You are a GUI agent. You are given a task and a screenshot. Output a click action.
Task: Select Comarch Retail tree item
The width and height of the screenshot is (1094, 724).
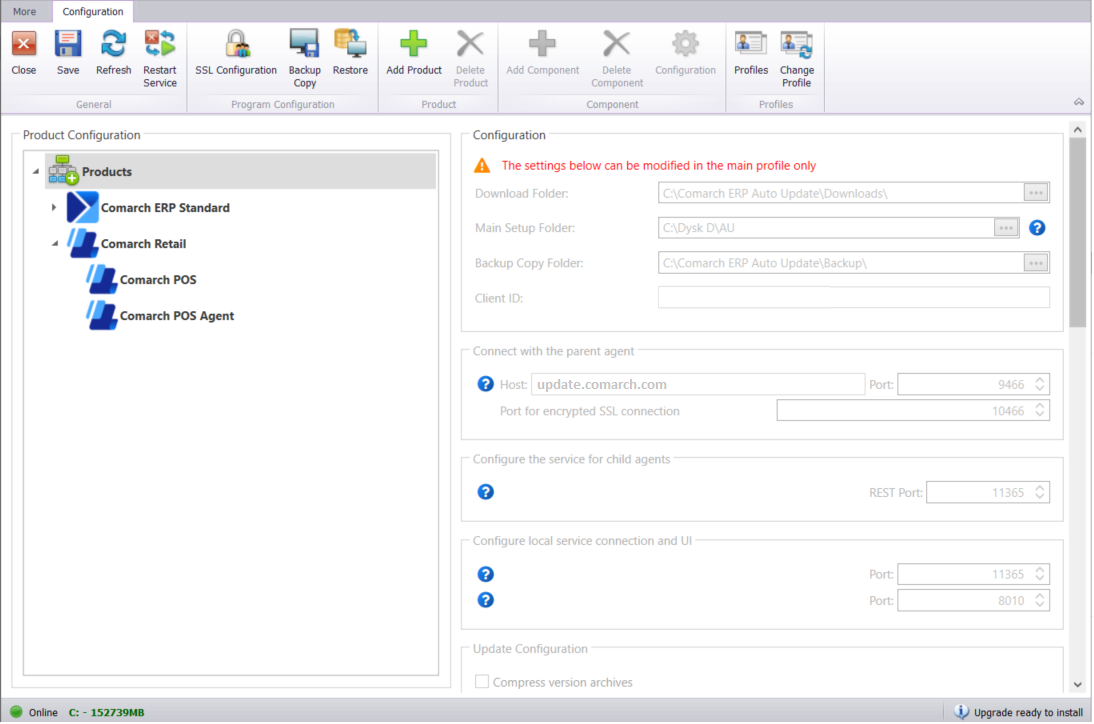pos(143,243)
